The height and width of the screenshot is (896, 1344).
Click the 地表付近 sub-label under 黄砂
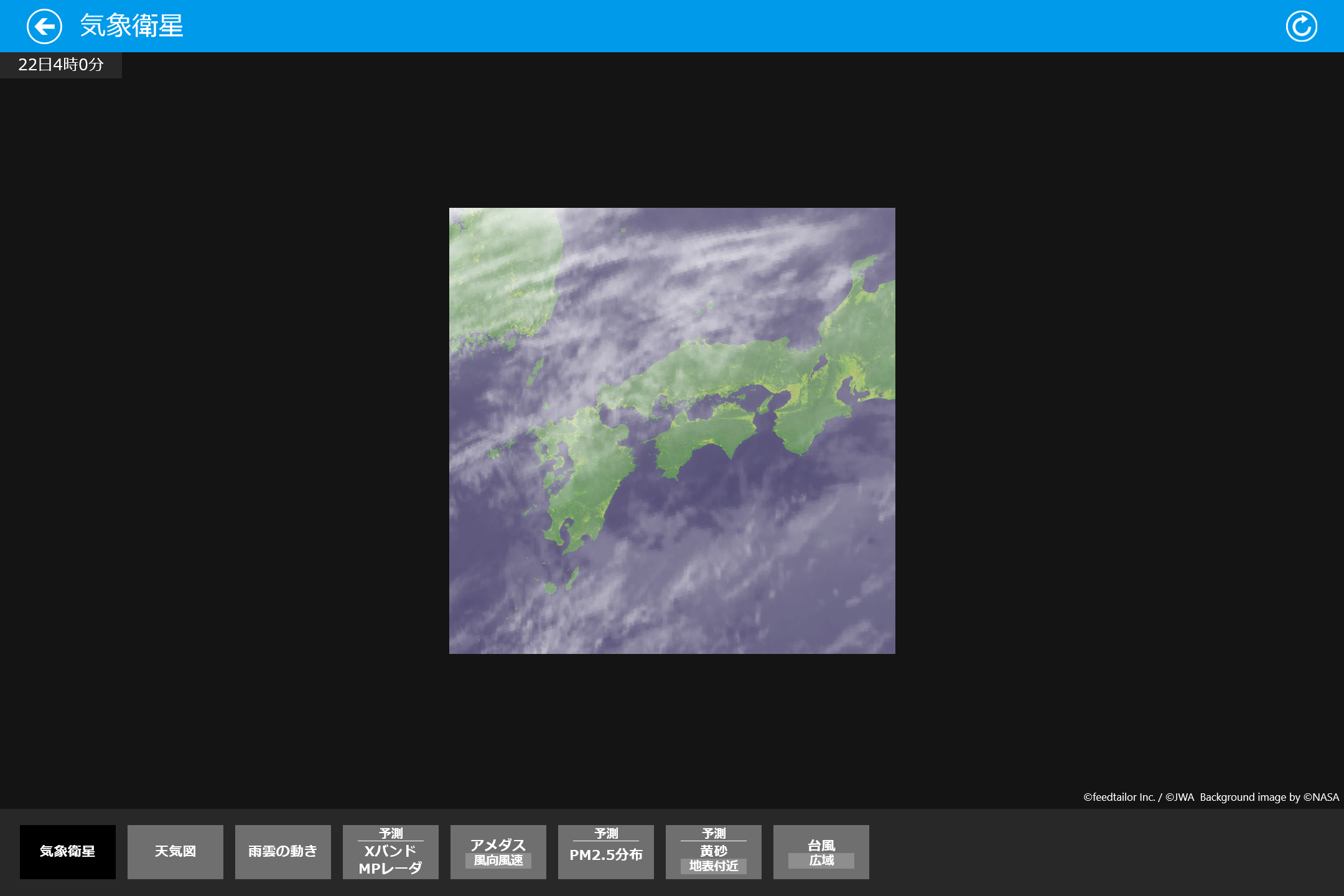tap(714, 866)
